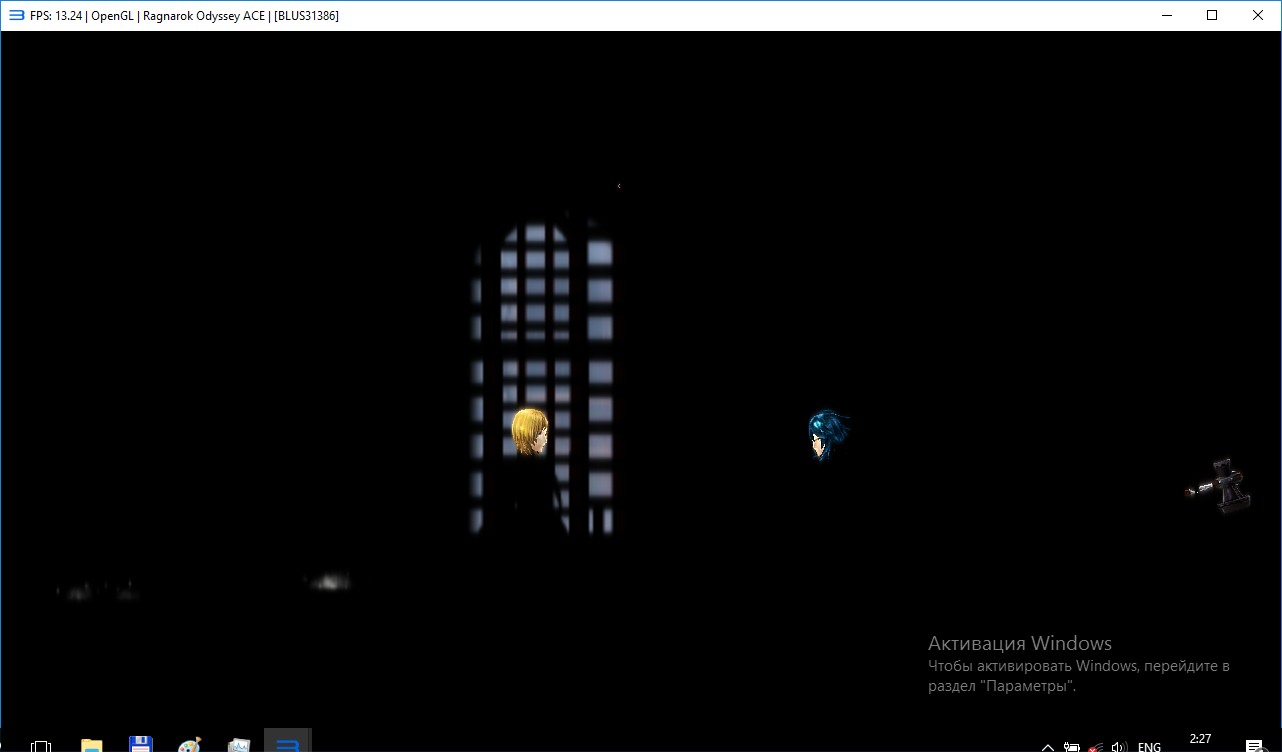The image size is (1282, 752).
Task: Select the active RPCS3 taskbar button
Action: 288,741
